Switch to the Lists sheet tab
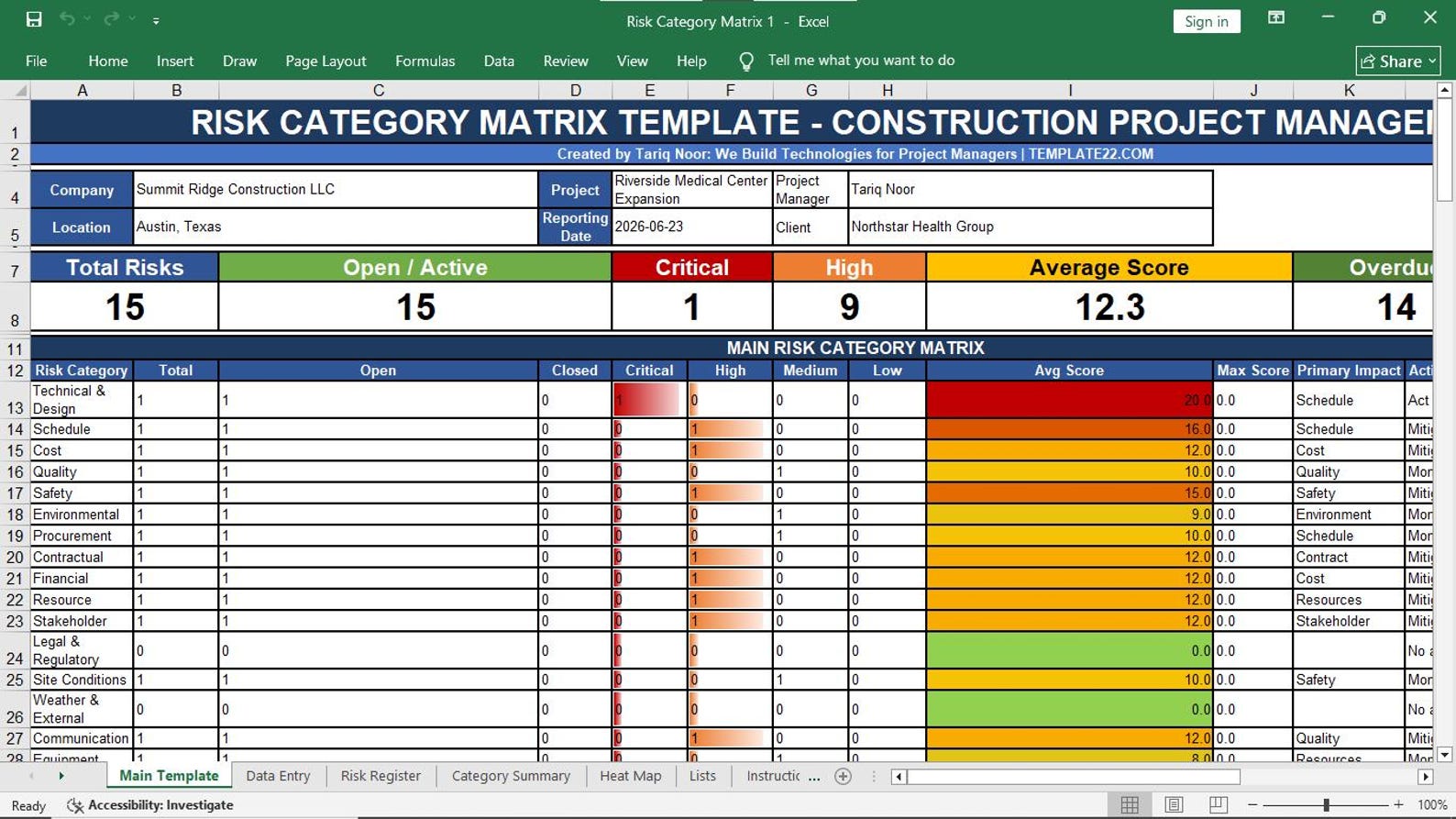This screenshot has height=819, width=1456. point(702,776)
